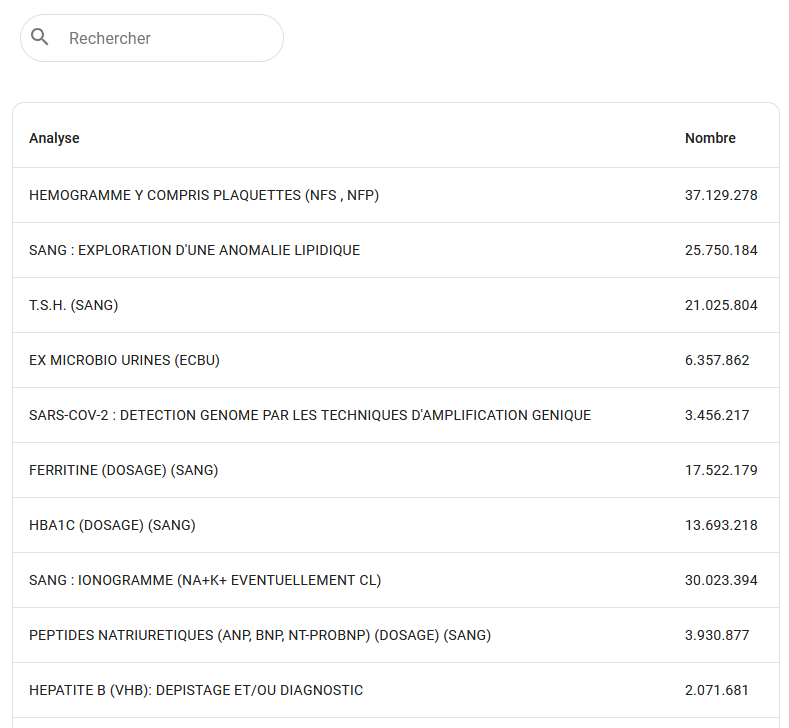This screenshot has width=789, height=728.
Task: Select the SANG : IONOGRAMME row
Action: point(205,580)
